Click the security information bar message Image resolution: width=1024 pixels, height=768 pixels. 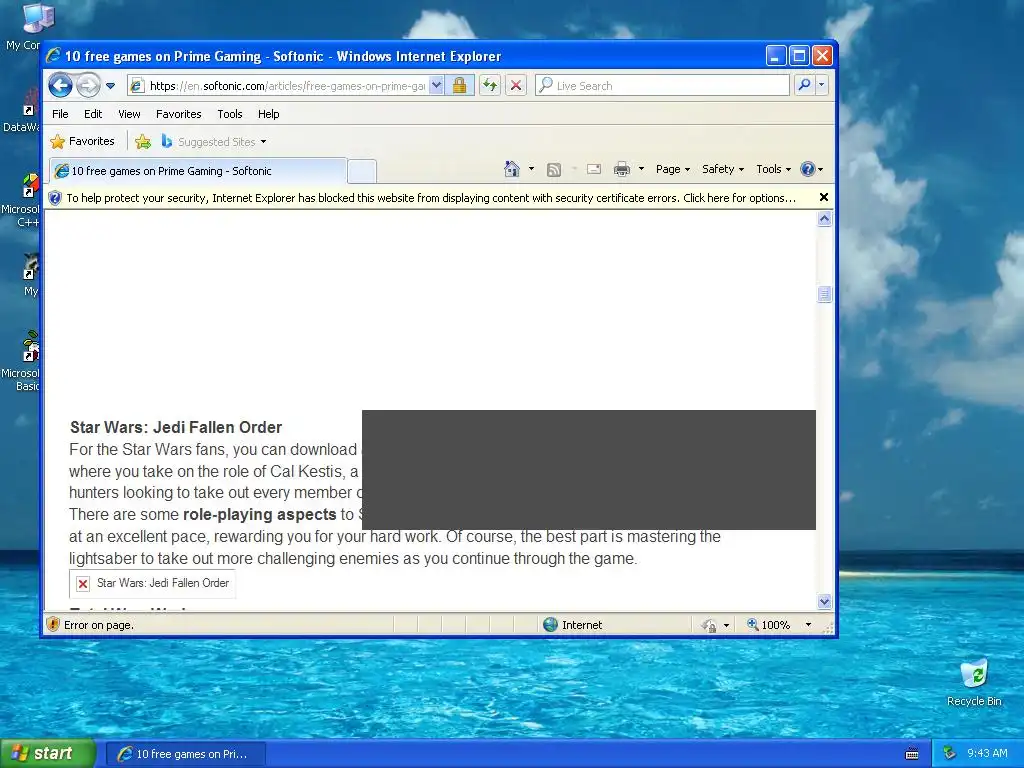(431, 198)
